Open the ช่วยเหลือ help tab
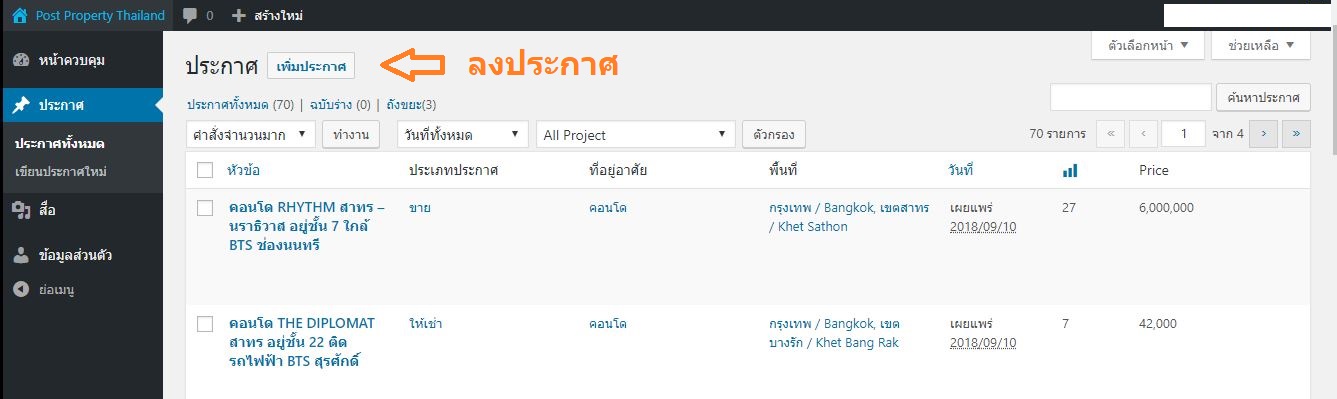This screenshot has width=1337, height=399. [1260, 46]
